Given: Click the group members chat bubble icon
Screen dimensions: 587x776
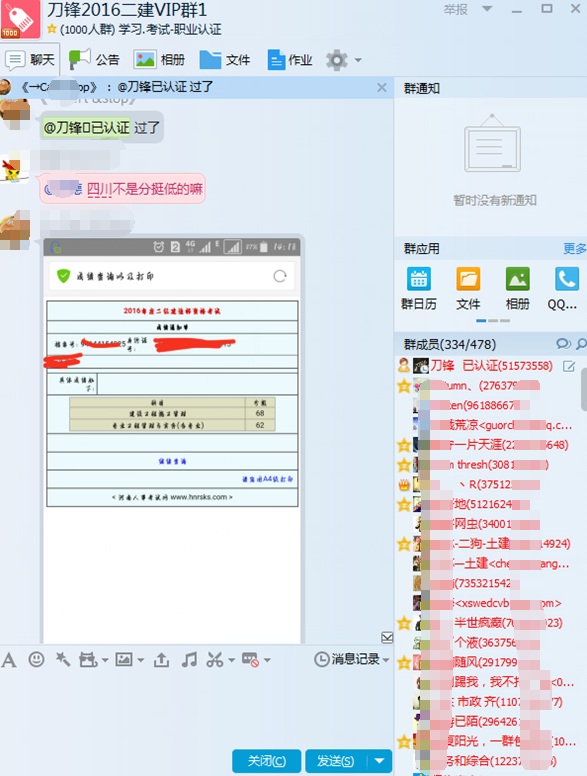Looking at the screenshot, I should click(563, 343).
